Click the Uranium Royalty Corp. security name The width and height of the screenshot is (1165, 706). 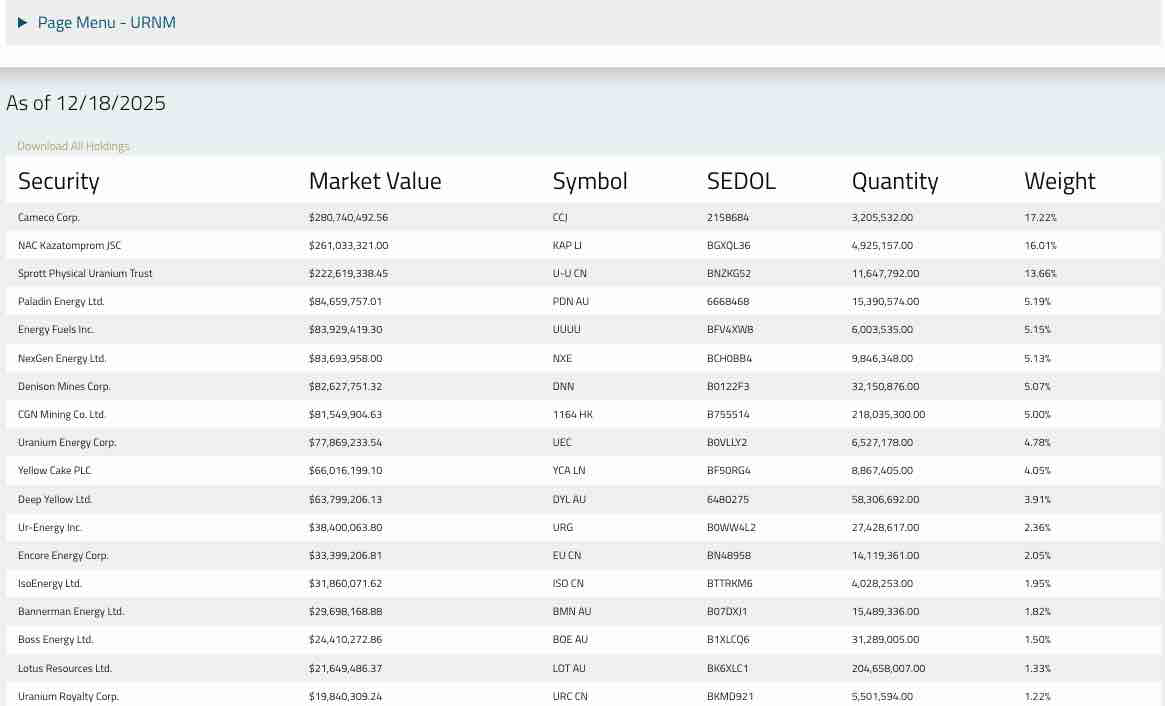click(68, 696)
